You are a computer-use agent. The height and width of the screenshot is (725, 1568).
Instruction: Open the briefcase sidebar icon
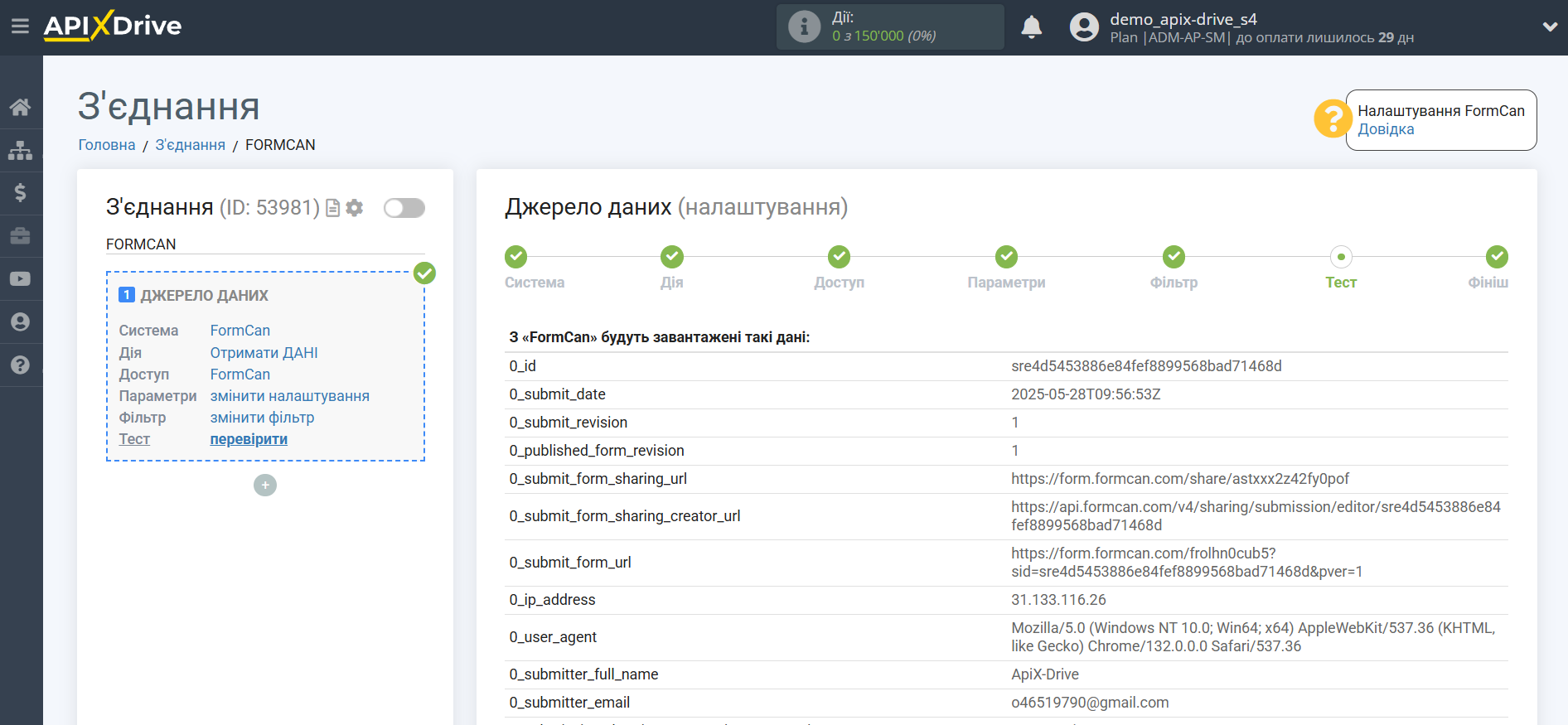click(20, 236)
